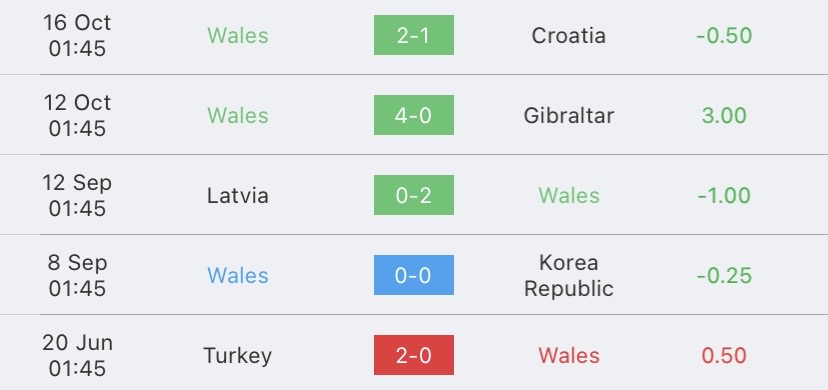Click Wales in the Gibraltar match row

pos(238,116)
